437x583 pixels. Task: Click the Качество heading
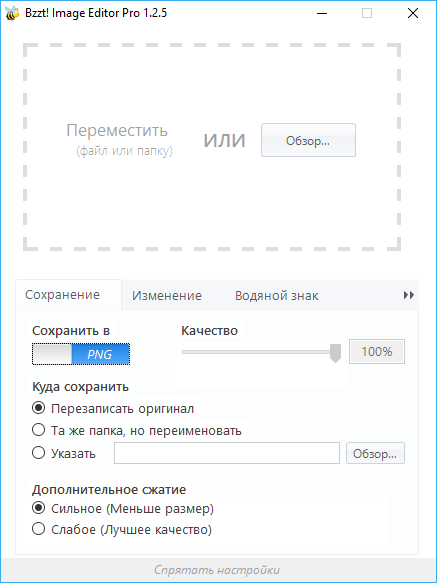[x=209, y=331]
